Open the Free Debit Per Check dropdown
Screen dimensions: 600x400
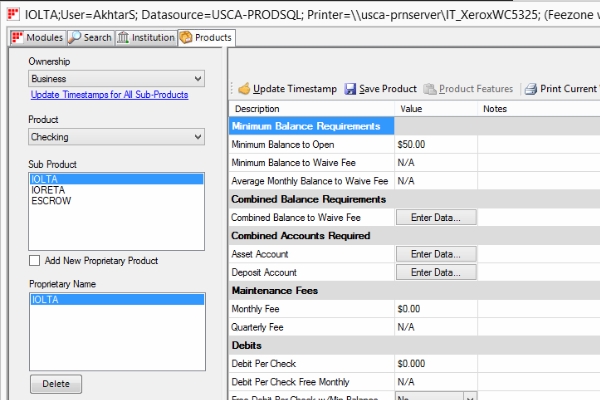436,397
